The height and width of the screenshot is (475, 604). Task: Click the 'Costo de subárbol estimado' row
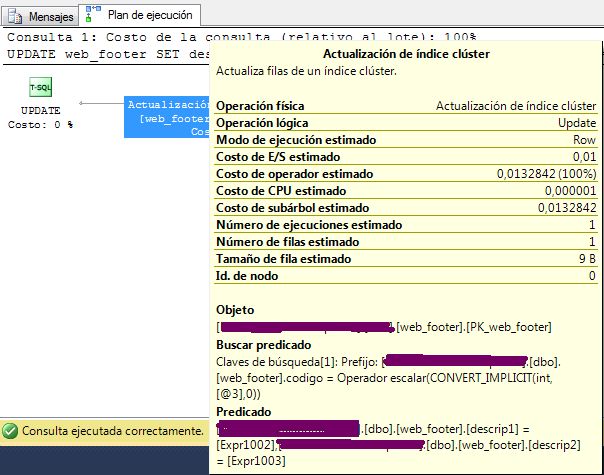(406, 207)
